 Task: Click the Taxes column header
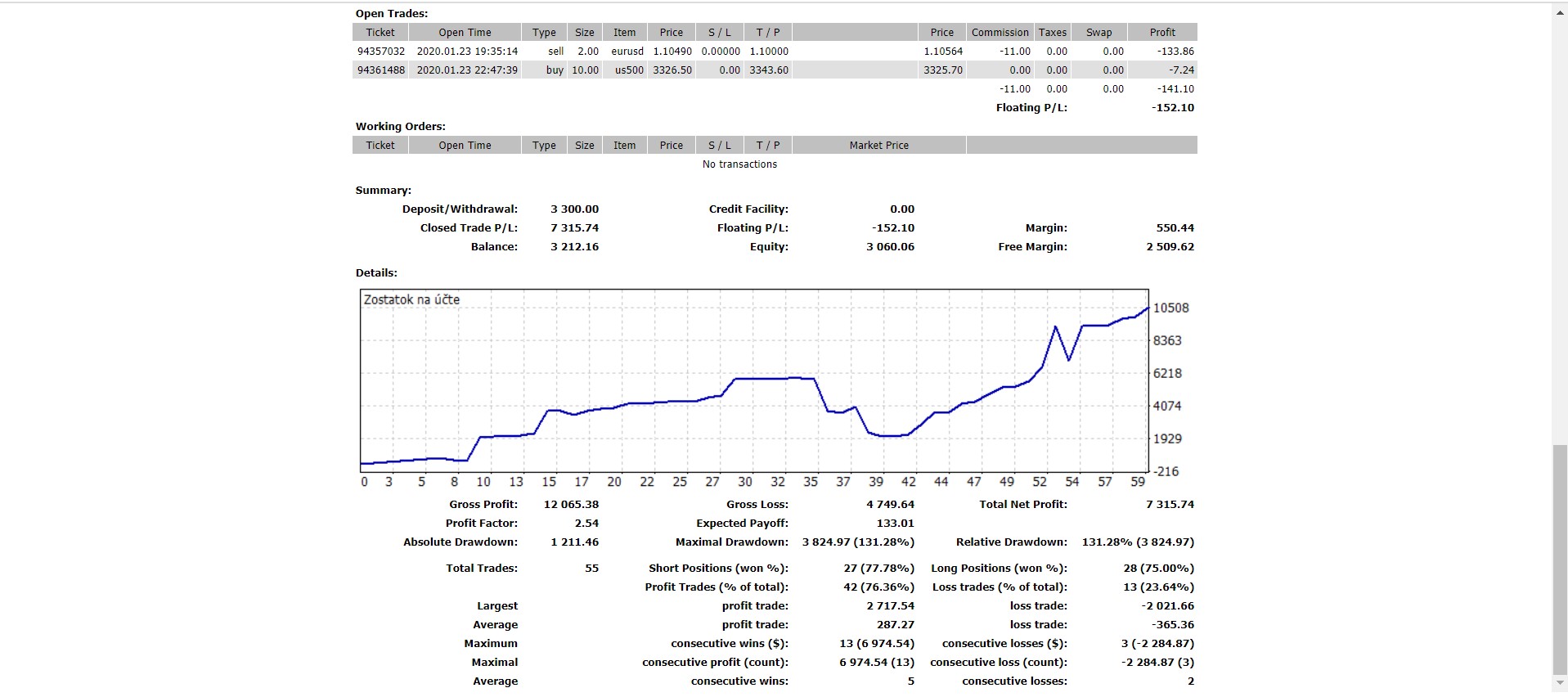[1052, 33]
